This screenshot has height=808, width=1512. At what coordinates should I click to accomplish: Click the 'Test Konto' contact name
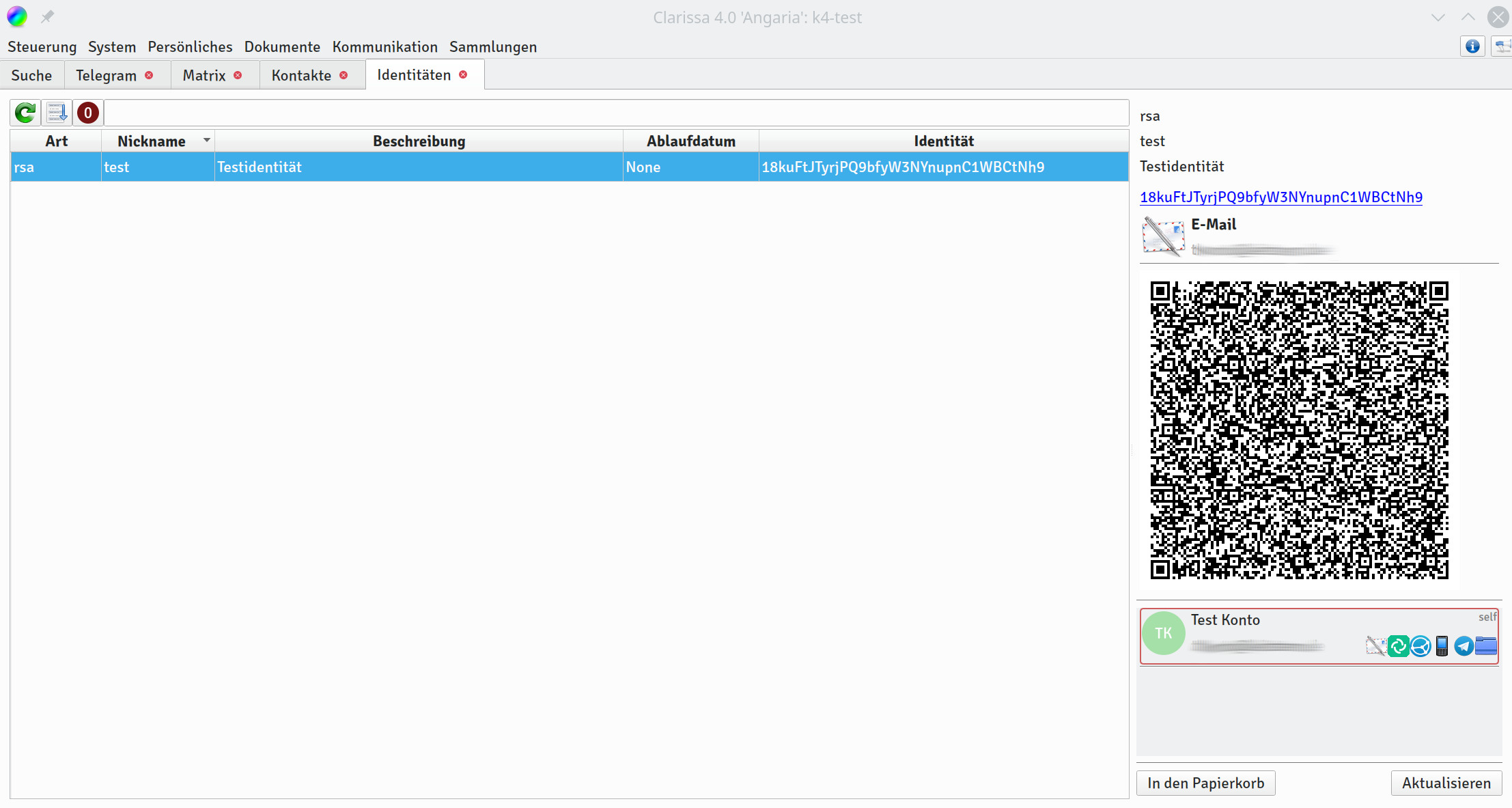click(1225, 619)
